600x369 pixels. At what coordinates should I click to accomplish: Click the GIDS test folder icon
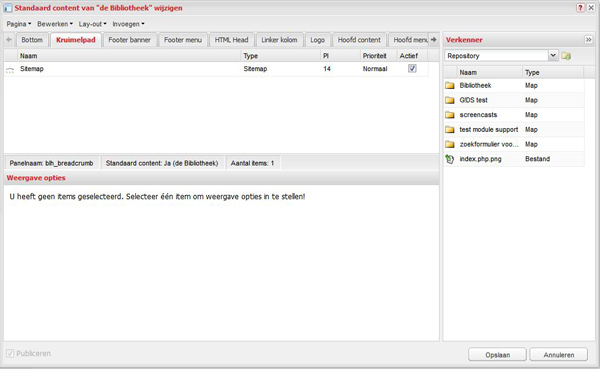click(450, 100)
